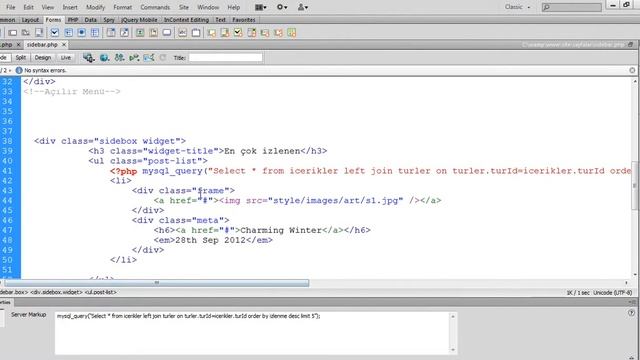Insert a Checkbox form element
This screenshot has height=360, width=640.
click(55, 33)
